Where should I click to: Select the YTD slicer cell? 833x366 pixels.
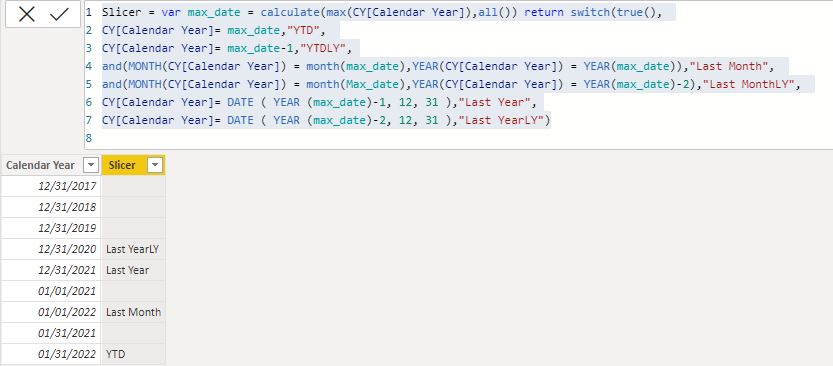(133, 354)
